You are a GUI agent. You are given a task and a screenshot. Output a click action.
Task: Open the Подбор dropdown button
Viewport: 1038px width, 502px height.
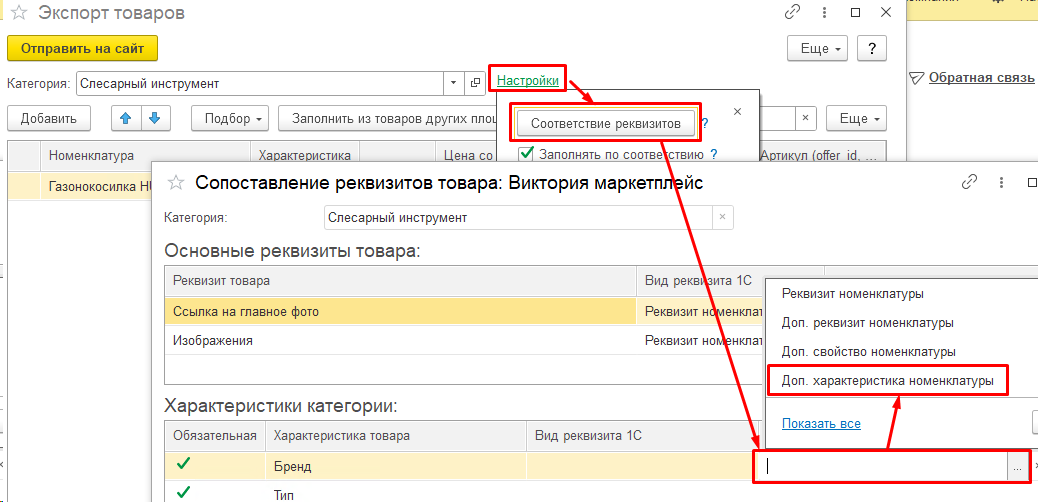[x=231, y=119]
